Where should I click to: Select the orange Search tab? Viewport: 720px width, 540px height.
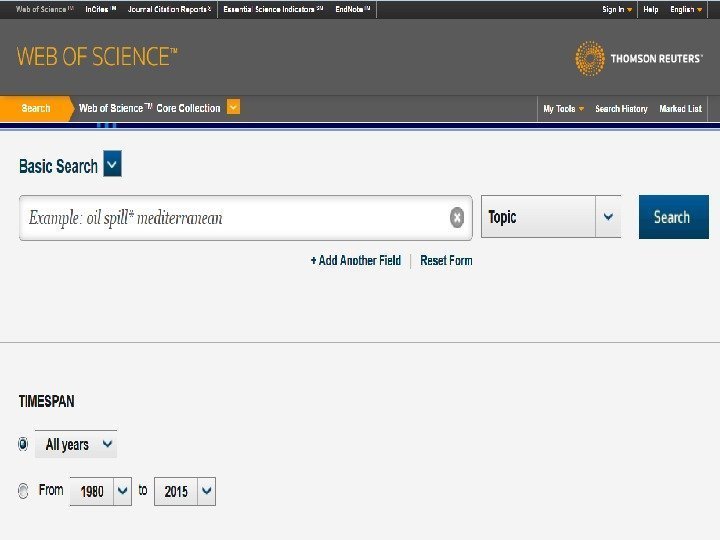tap(36, 108)
